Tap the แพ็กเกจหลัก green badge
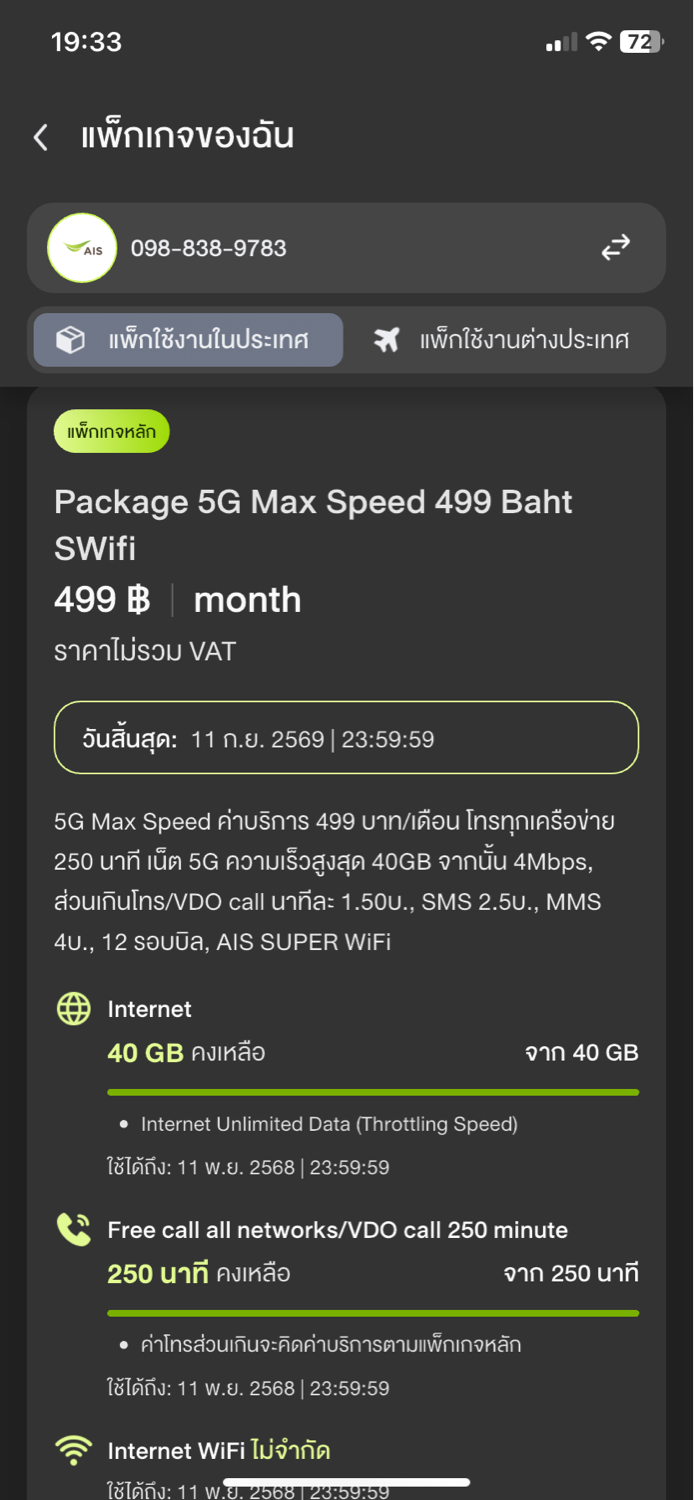The width and height of the screenshot is (694, 1500). 111,433
